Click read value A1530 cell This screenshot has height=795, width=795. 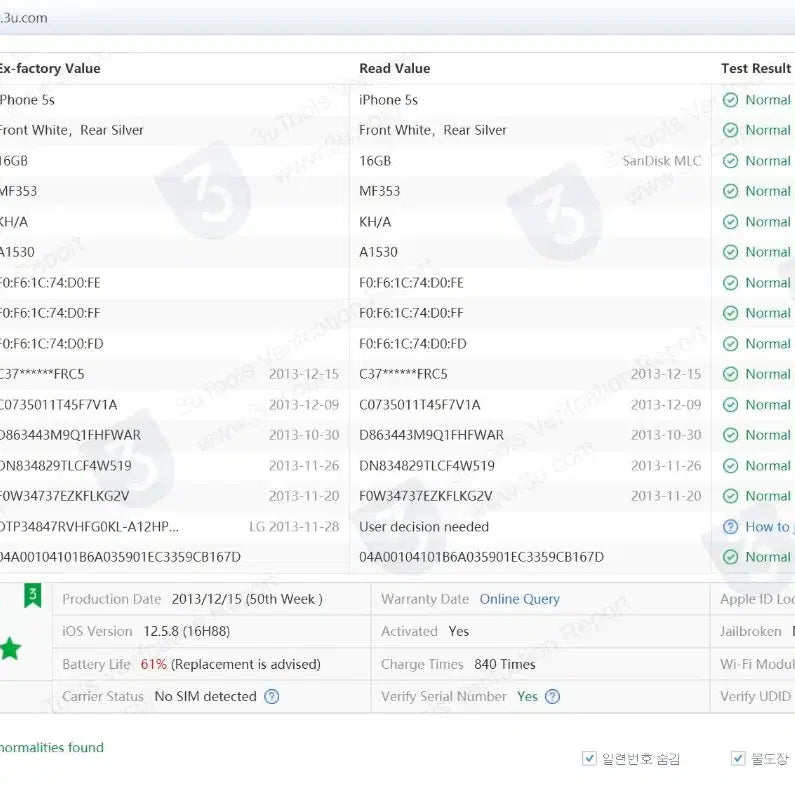378,252
